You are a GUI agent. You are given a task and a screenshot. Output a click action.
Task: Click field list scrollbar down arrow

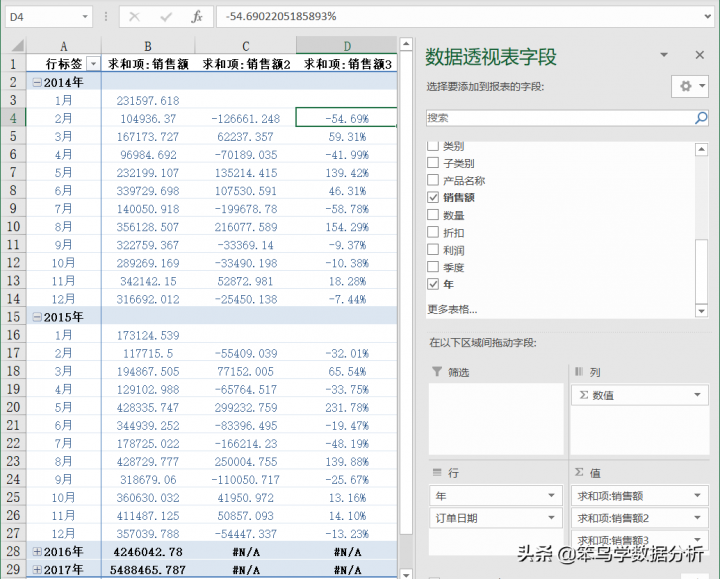[701, 311]
